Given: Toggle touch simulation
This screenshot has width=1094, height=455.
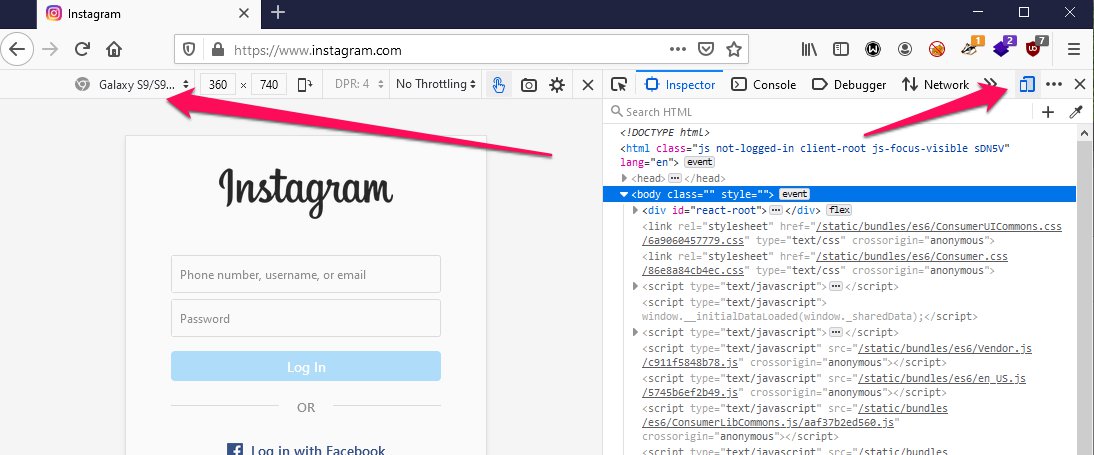Looking at the screenshot, I should pos(498,85).
